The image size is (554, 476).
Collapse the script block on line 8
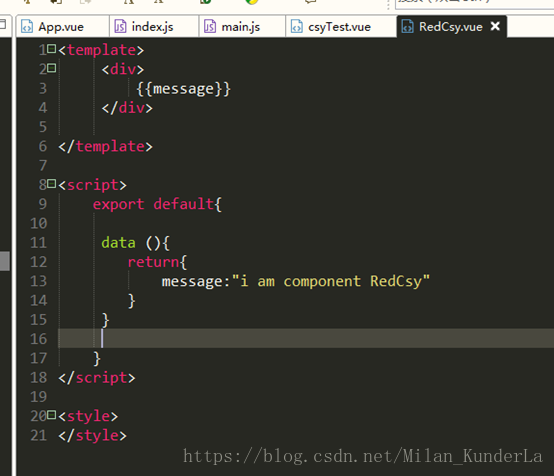pyautogui.click(x=52, y=183)
